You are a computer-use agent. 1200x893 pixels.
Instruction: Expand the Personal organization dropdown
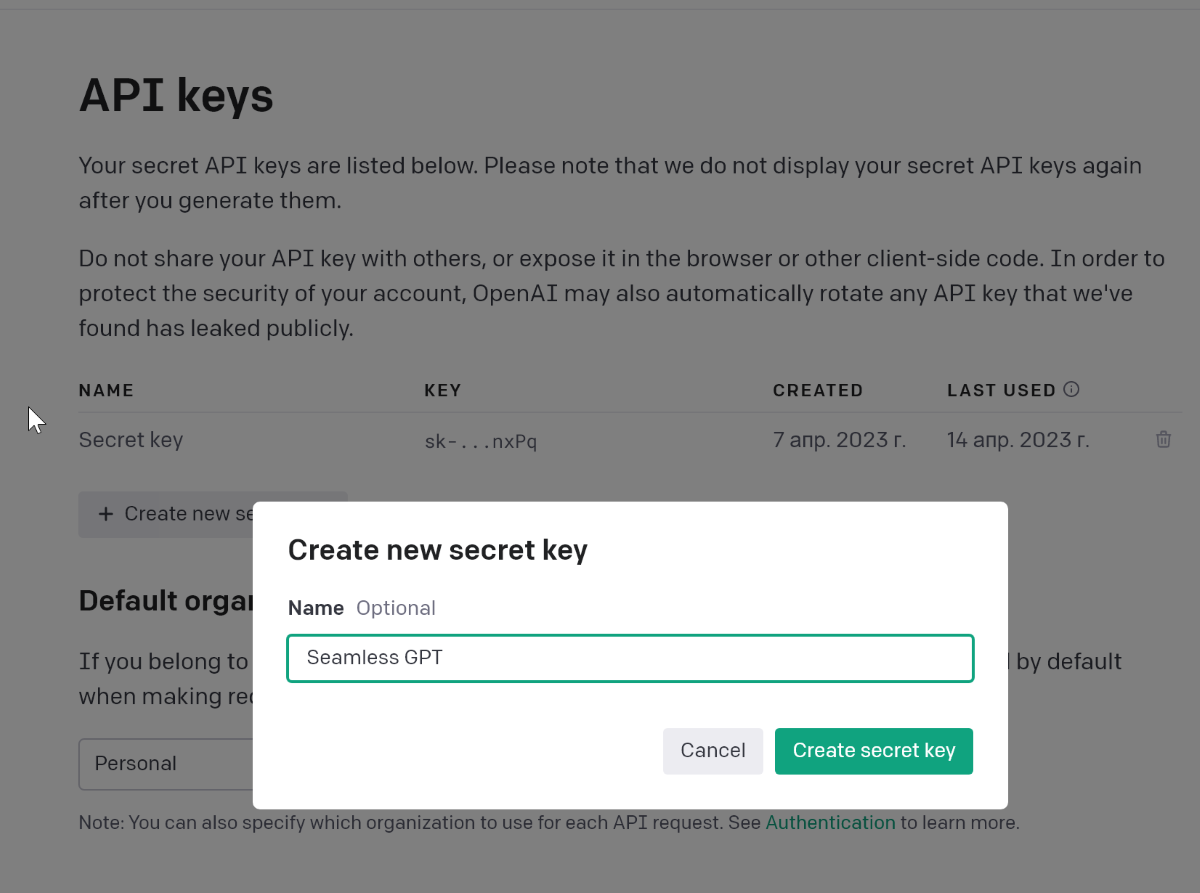pyautogui.click(x=166, y=764)
